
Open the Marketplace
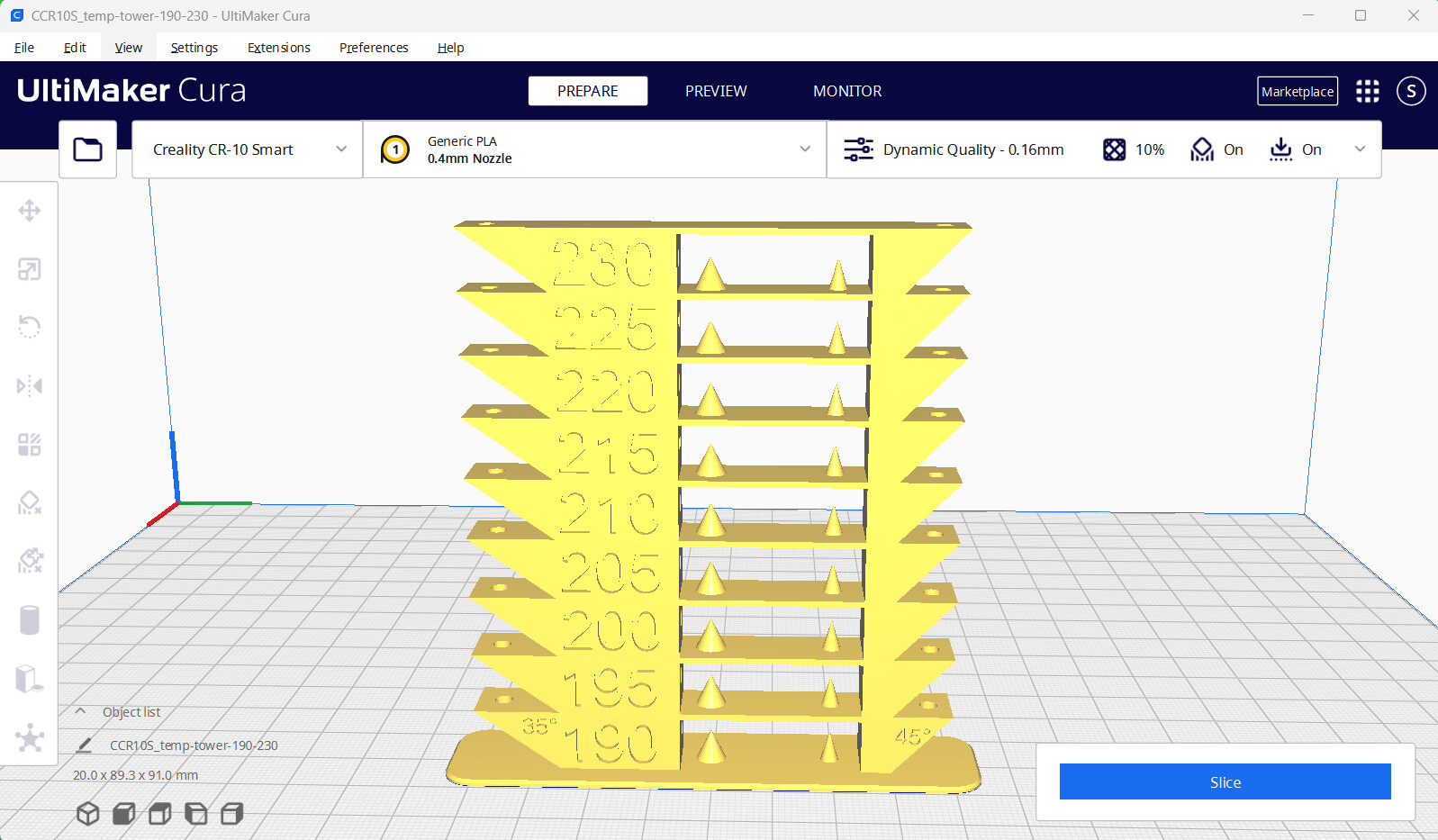1298,91
